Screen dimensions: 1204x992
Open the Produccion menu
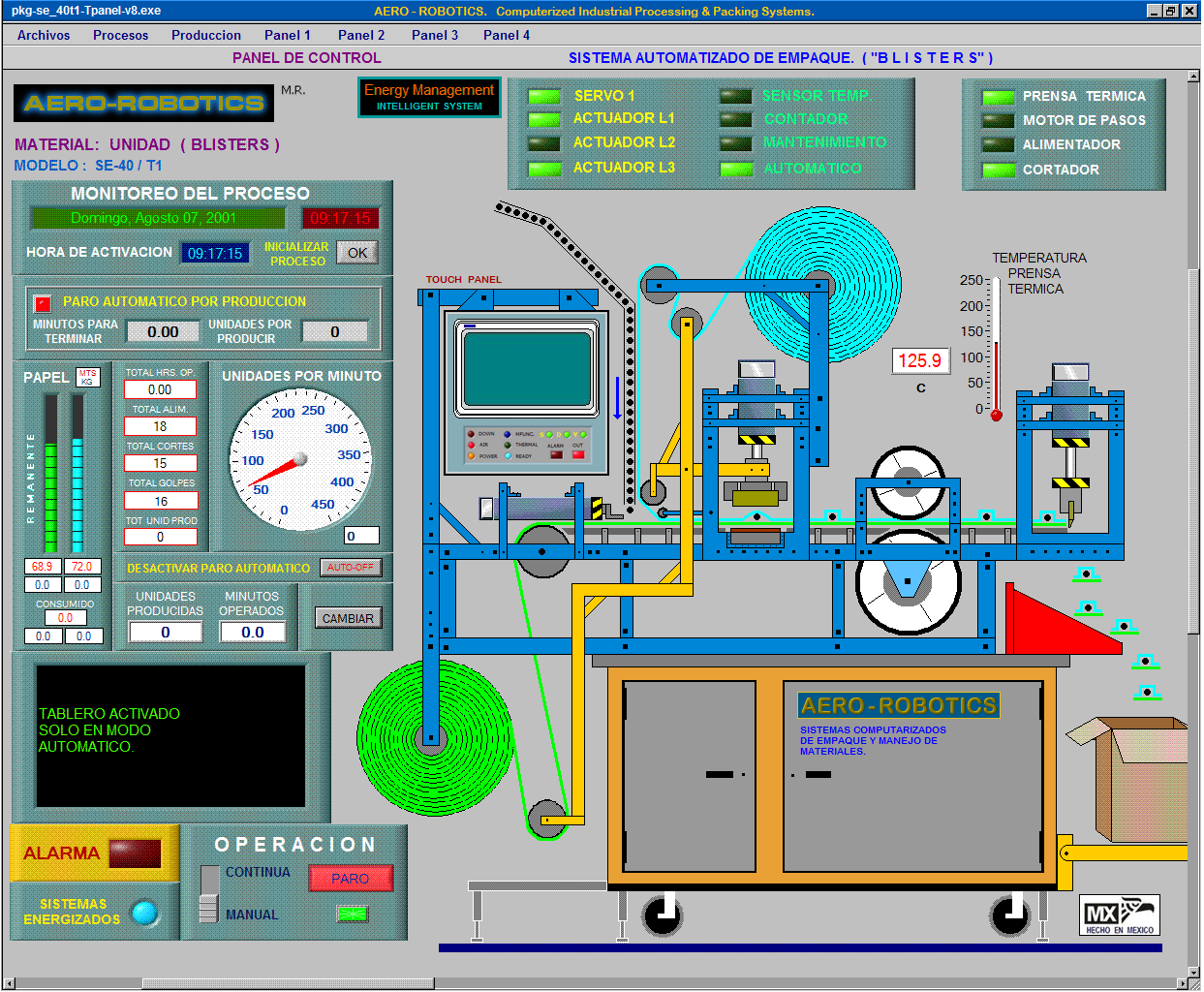click(206, 35)
